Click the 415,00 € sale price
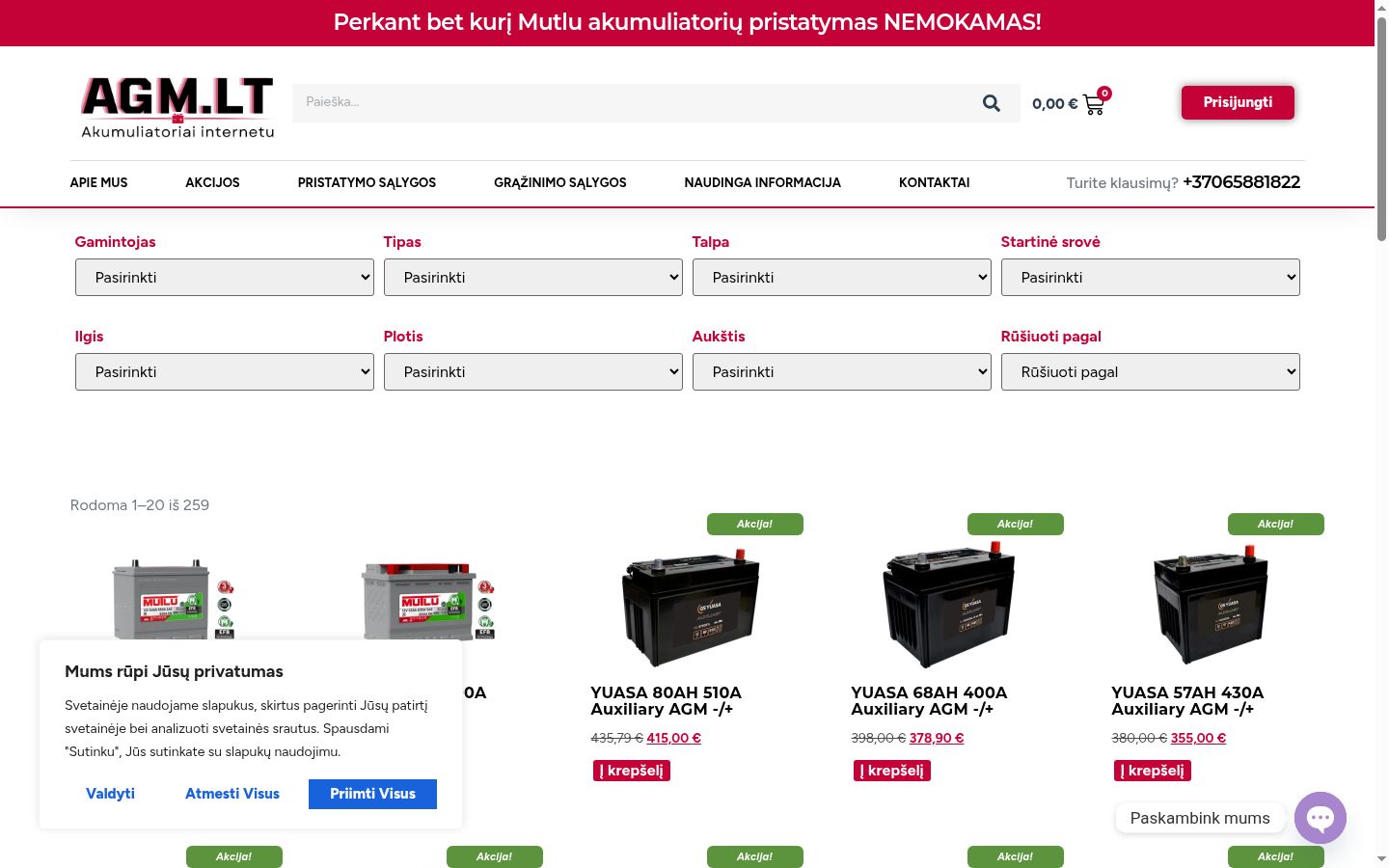Screen dimensions: 1389x868 click(x=673, y=738)
